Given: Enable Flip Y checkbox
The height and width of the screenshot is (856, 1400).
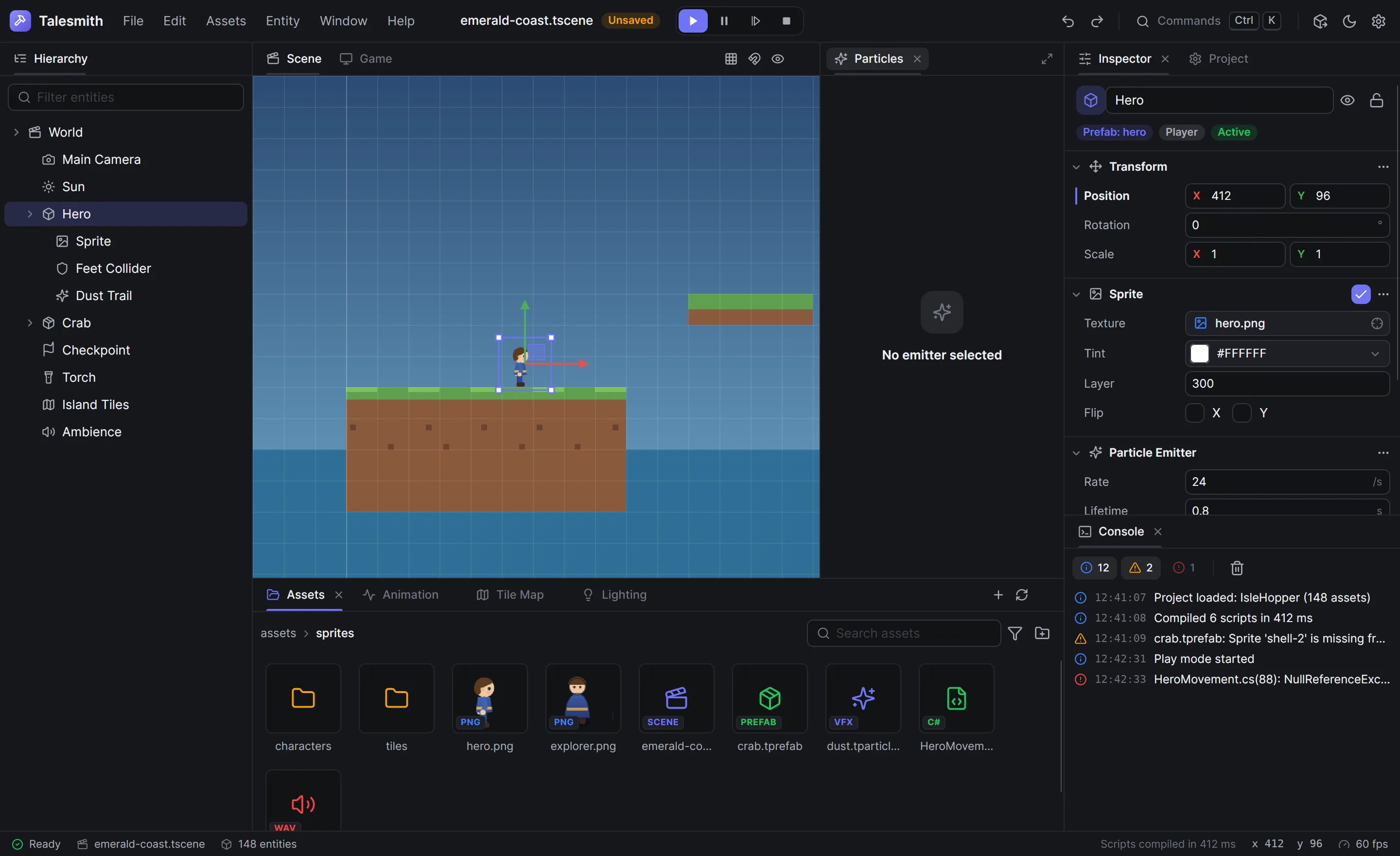Looking at the screenshot, I should 1242,412.
